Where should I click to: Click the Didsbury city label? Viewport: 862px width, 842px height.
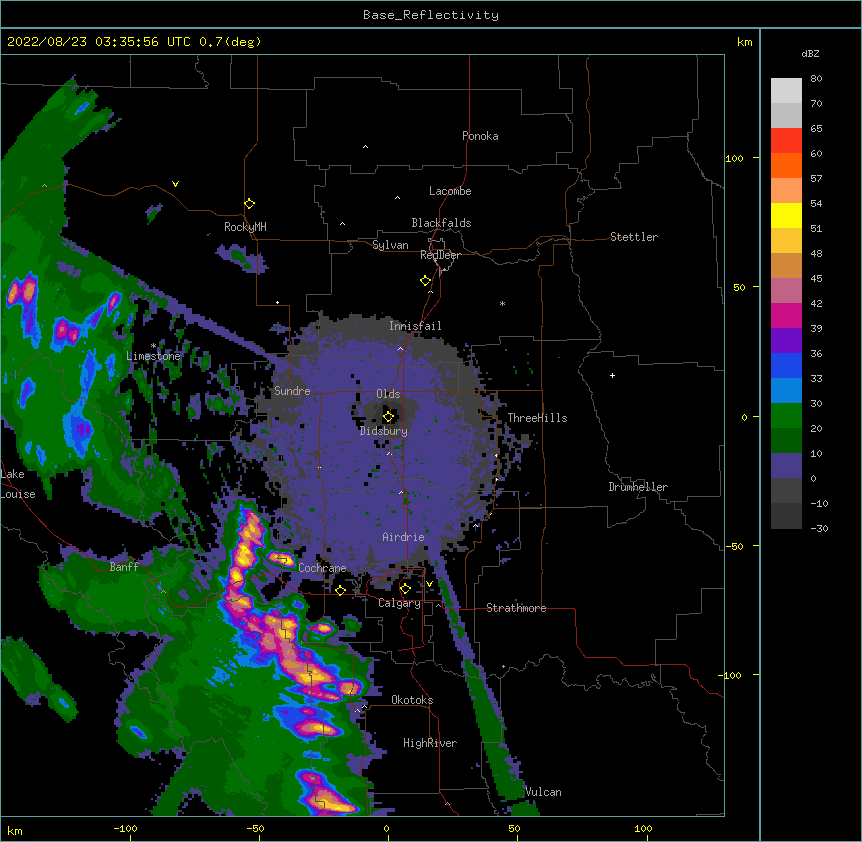tap(384, 431)
